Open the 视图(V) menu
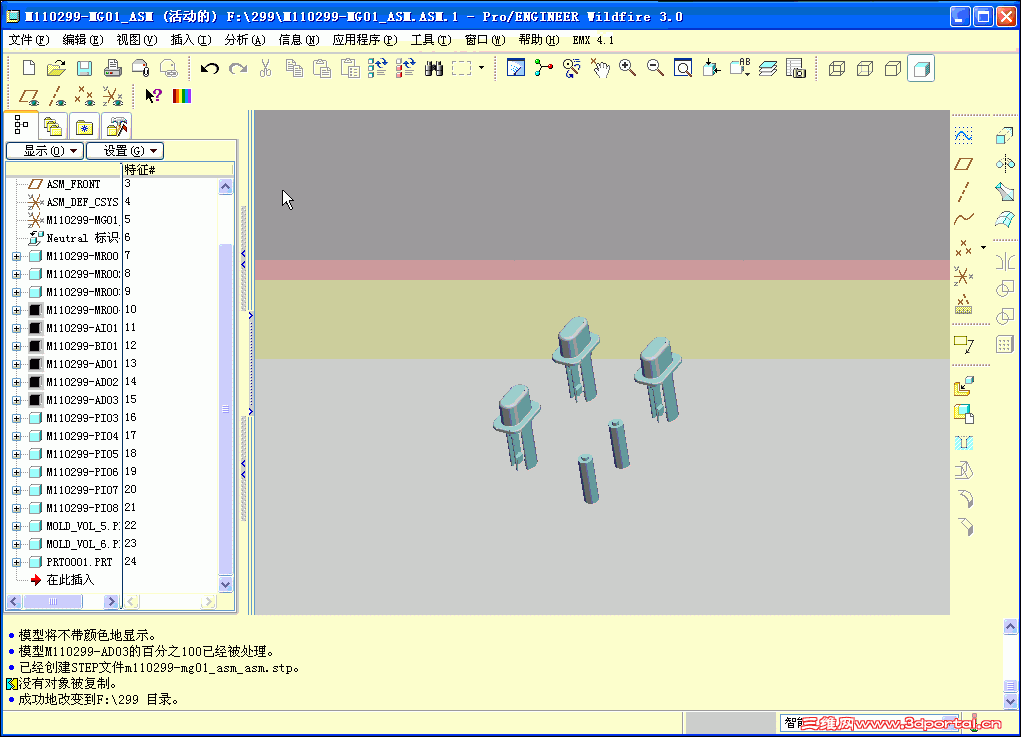Image resolution: width=1021 pixels, height=737 pixels. [137, 40]
